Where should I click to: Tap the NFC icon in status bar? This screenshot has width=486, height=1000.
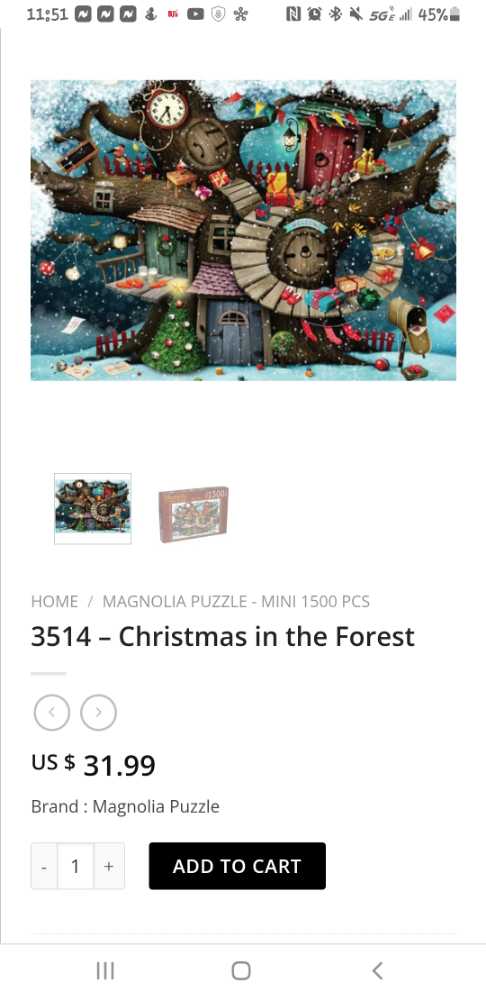[293, 14]
